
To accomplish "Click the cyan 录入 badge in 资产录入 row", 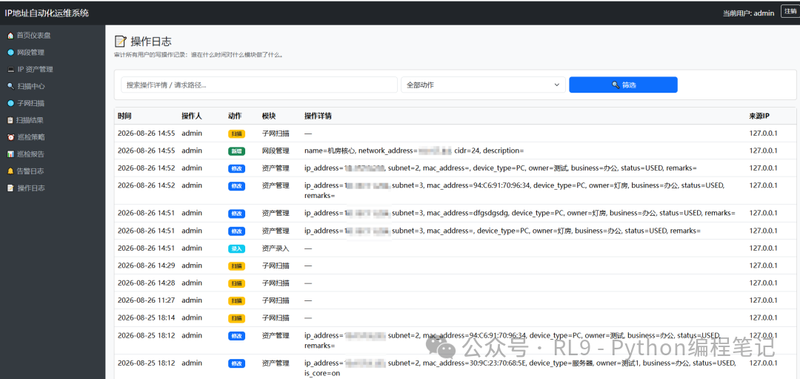I will point(236,249).
